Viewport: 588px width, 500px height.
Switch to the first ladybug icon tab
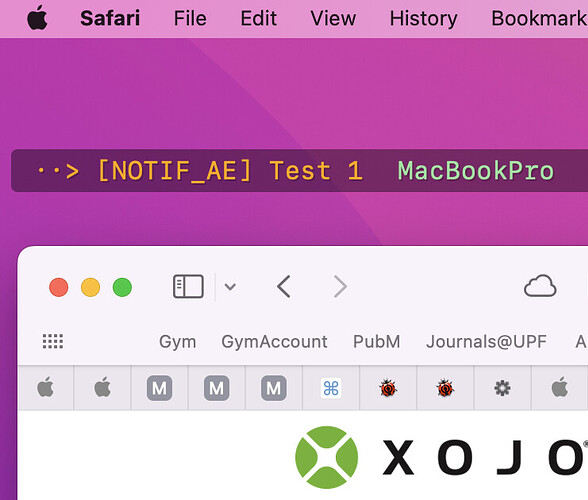point(388,387)
